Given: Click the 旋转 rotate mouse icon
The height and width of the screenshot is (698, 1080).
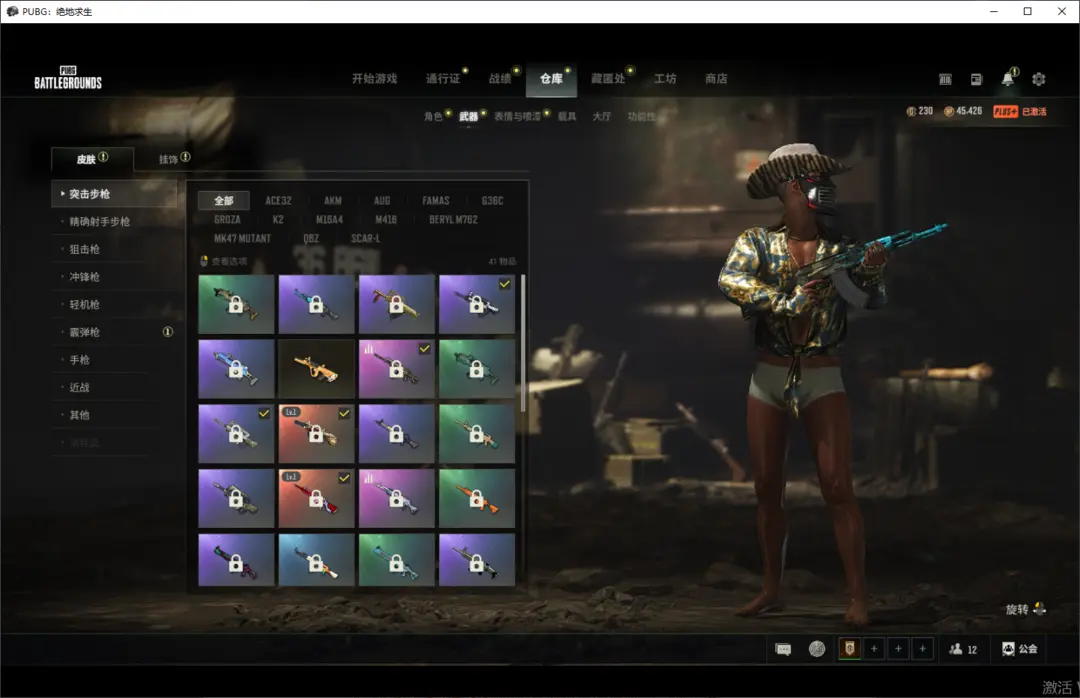Looking at the screenshot, I should coord(1039,609).
